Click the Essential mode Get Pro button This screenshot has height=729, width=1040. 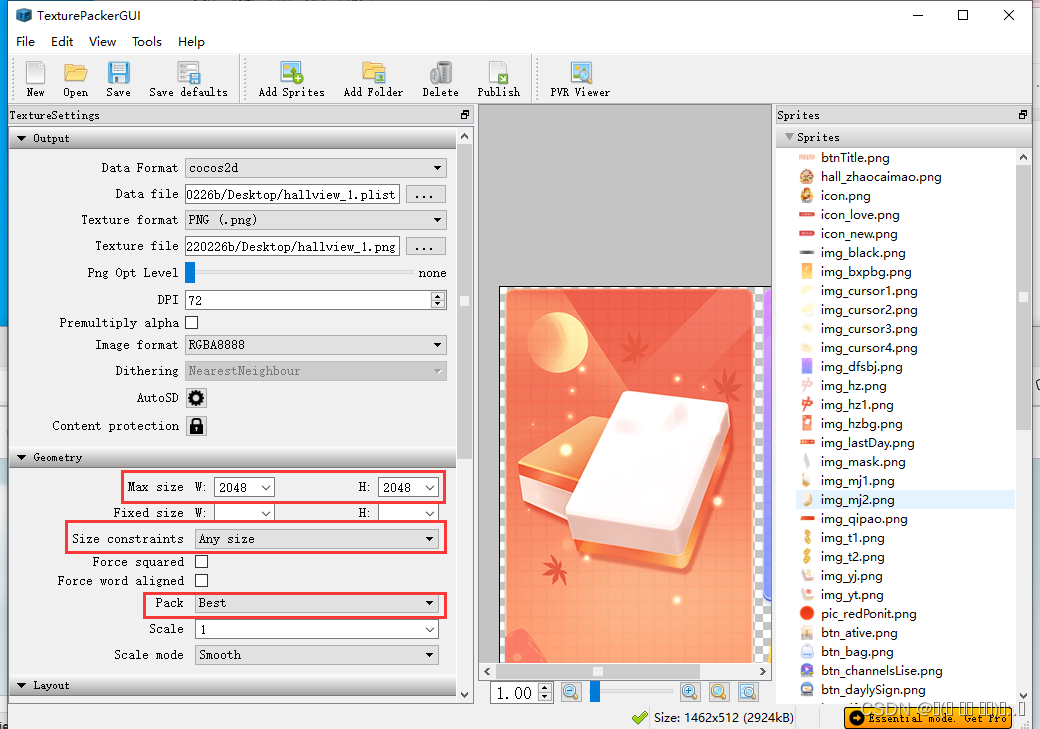pyautogui.click(x=927, y=718)
